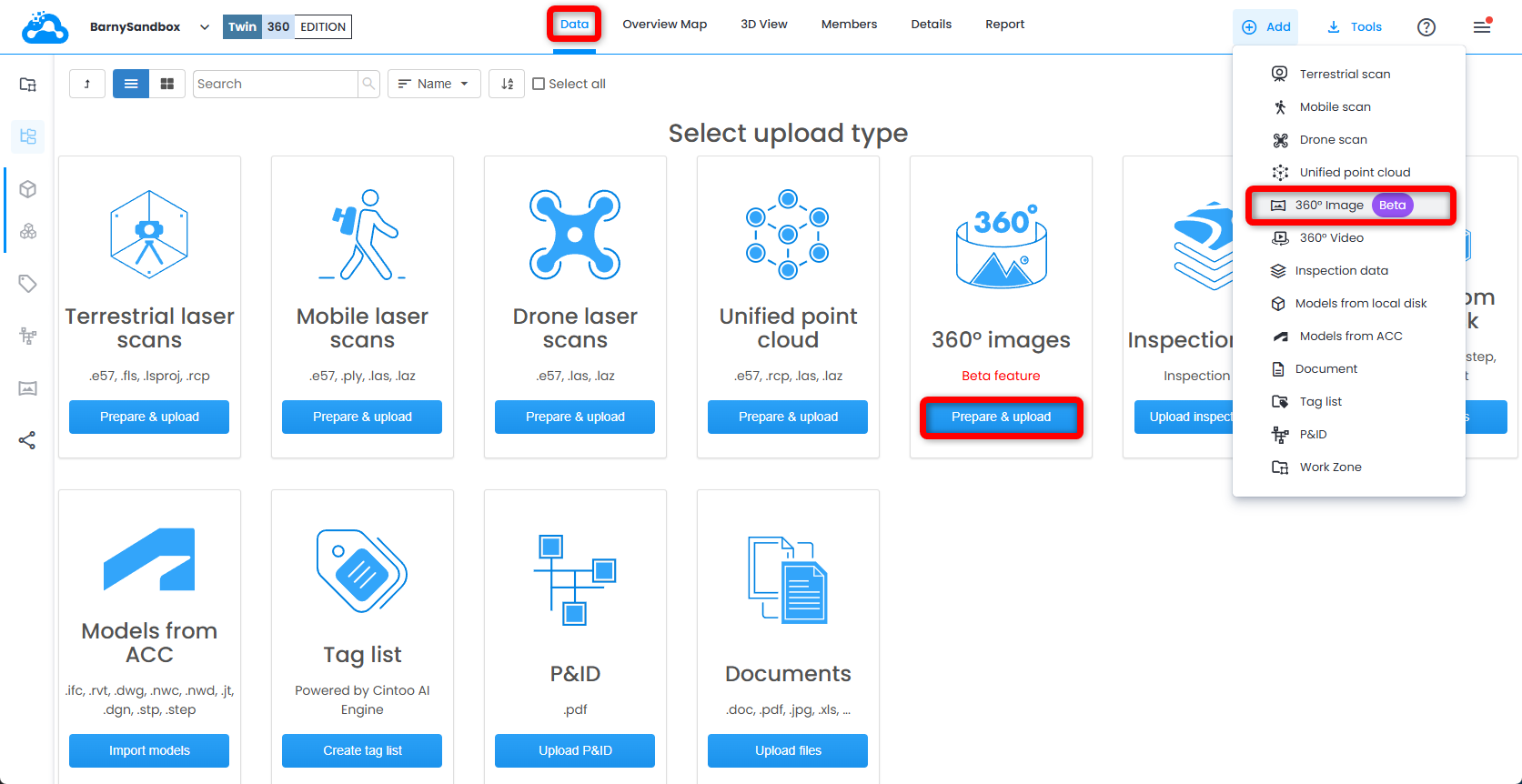Focus the Search input field
Viewport: 1522px width, 784px height.
[x=276, y=84]
